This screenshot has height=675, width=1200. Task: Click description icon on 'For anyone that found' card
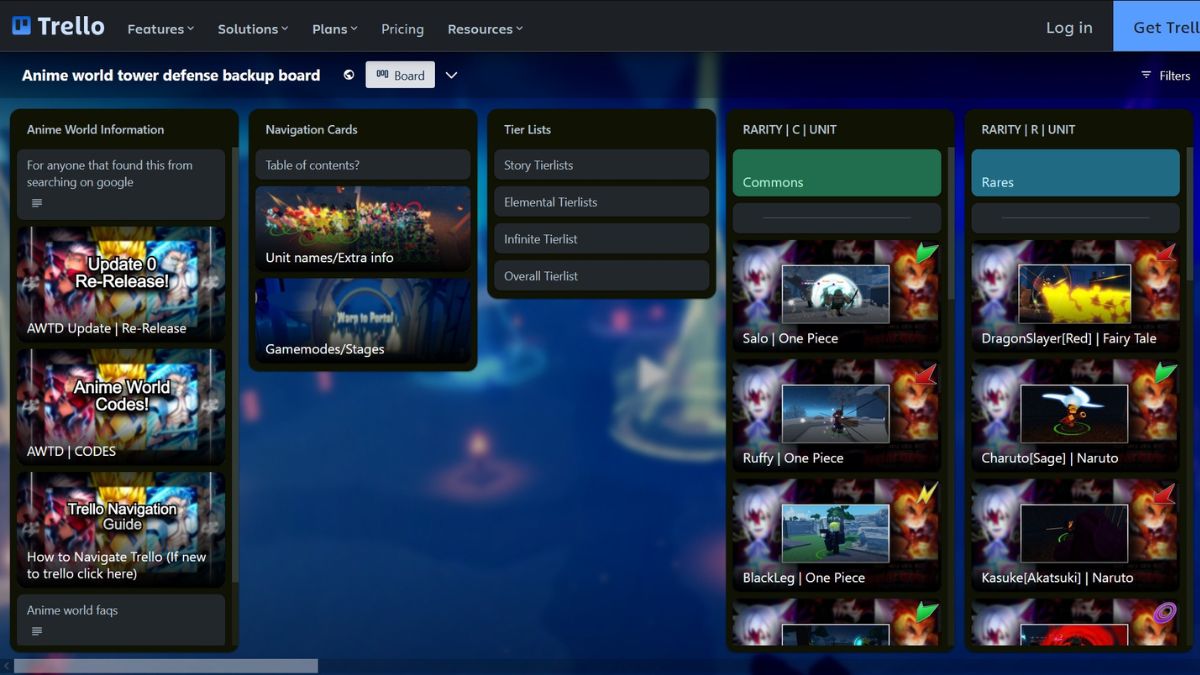click(37, 203)
